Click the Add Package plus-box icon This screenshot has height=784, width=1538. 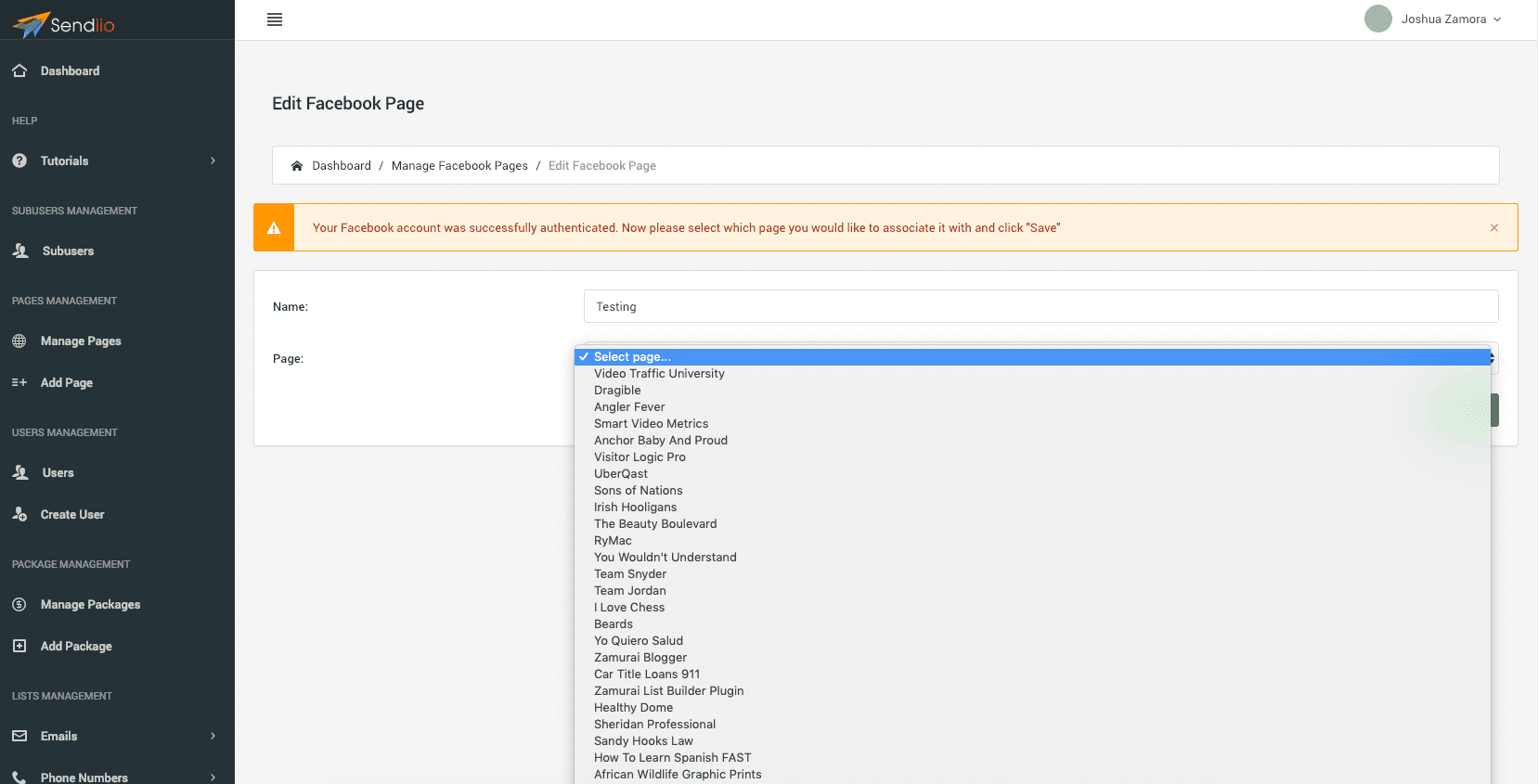click(x=19, y=646)
